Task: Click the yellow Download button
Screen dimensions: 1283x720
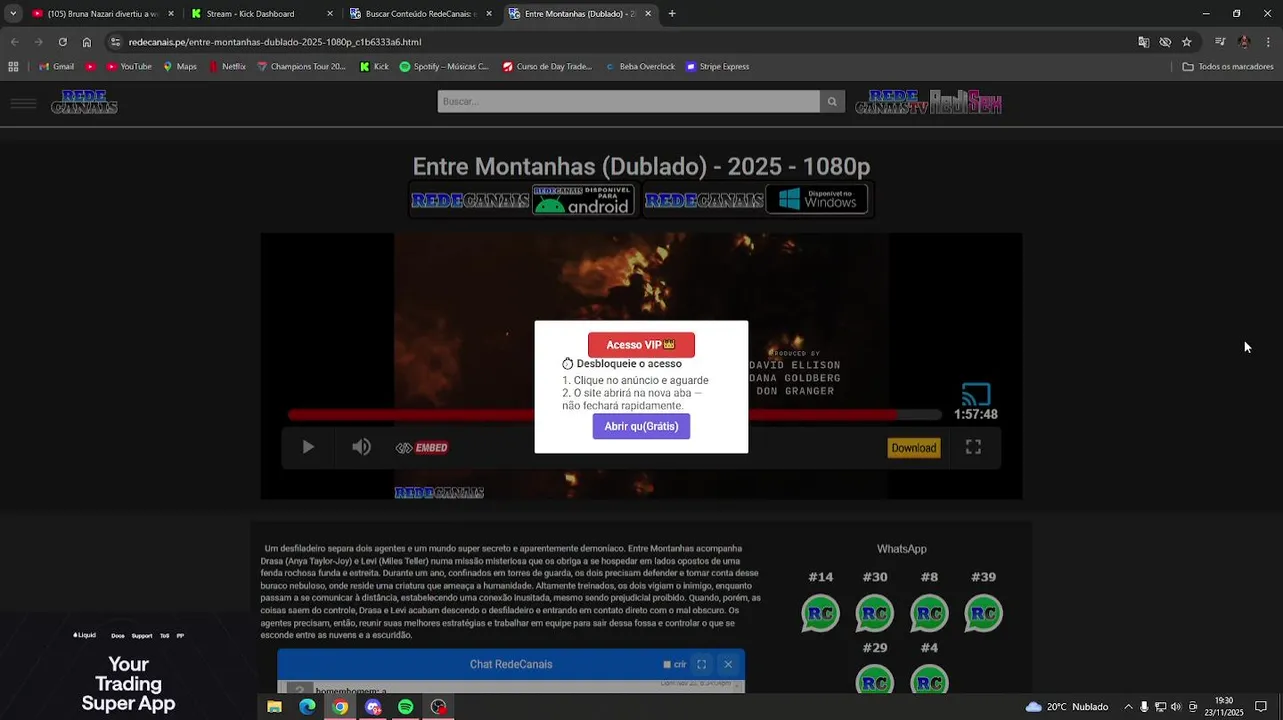Action: 914,448
